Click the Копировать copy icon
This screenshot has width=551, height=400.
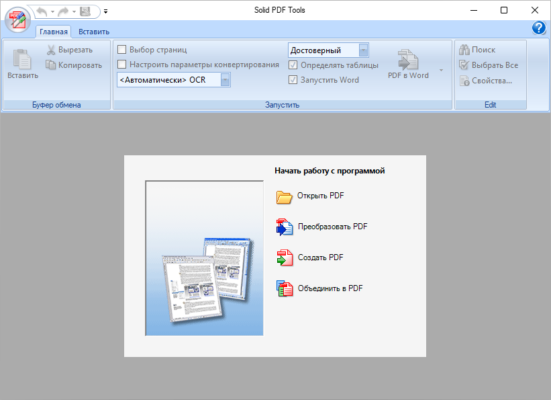51,65
